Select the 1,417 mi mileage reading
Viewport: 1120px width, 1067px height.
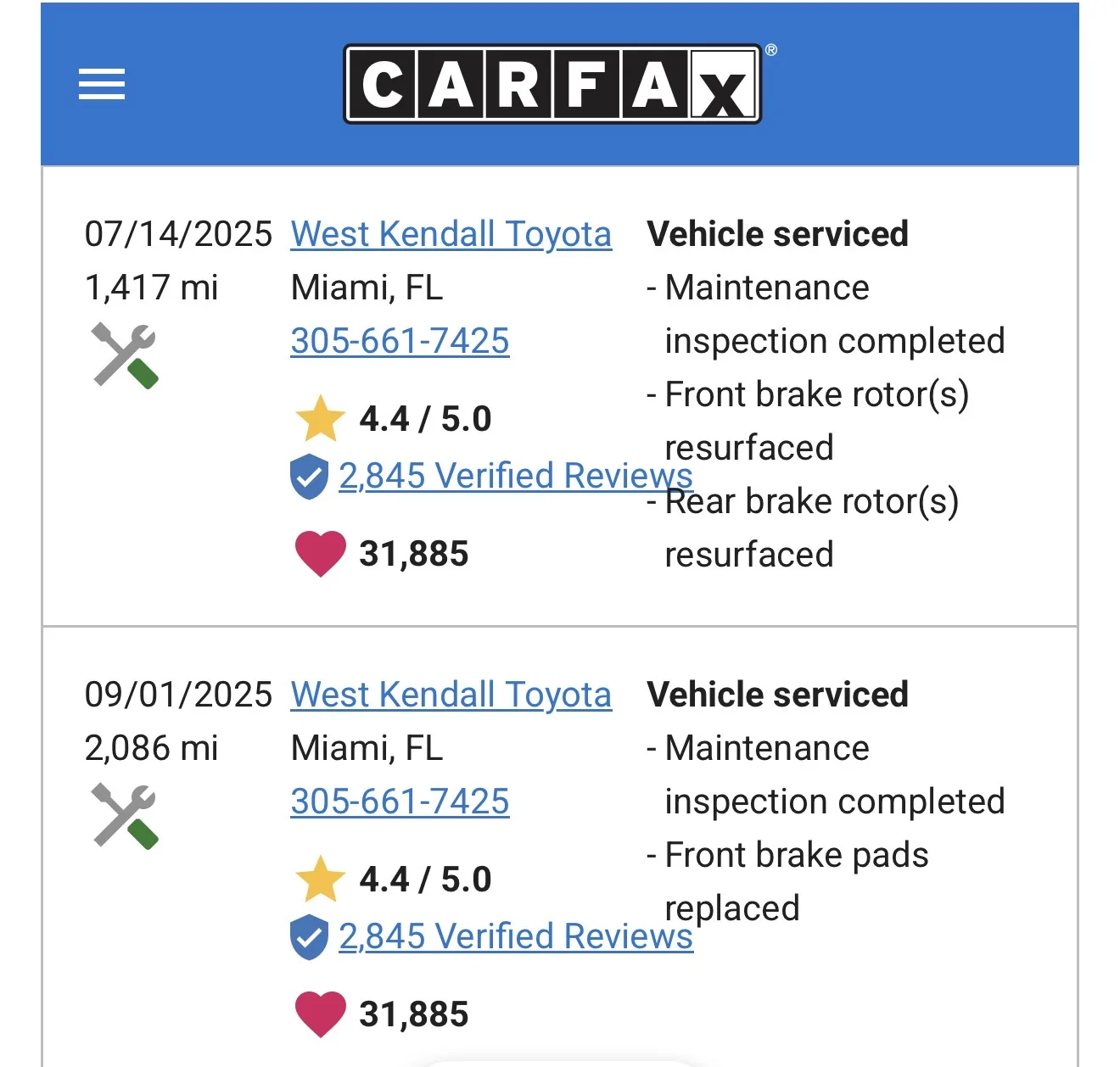(x=151, y=288)
